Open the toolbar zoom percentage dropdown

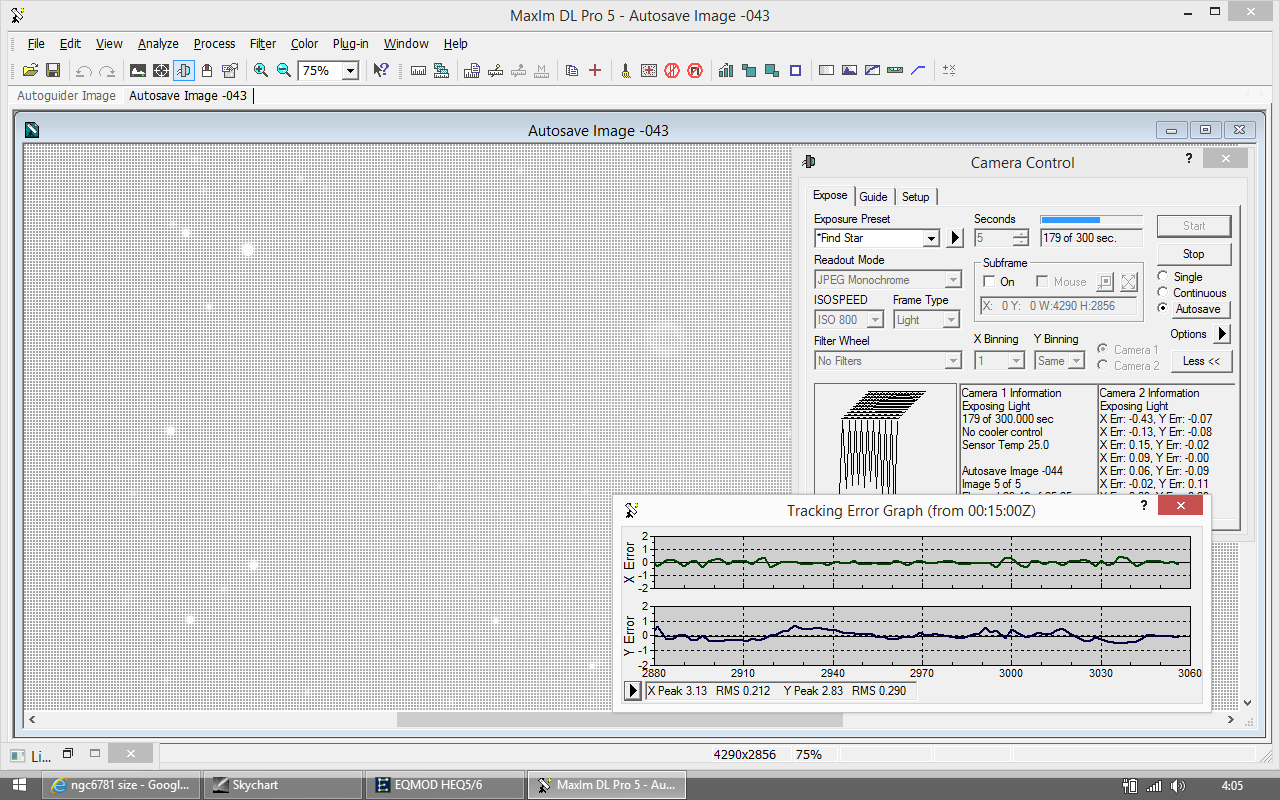(350, 70)
